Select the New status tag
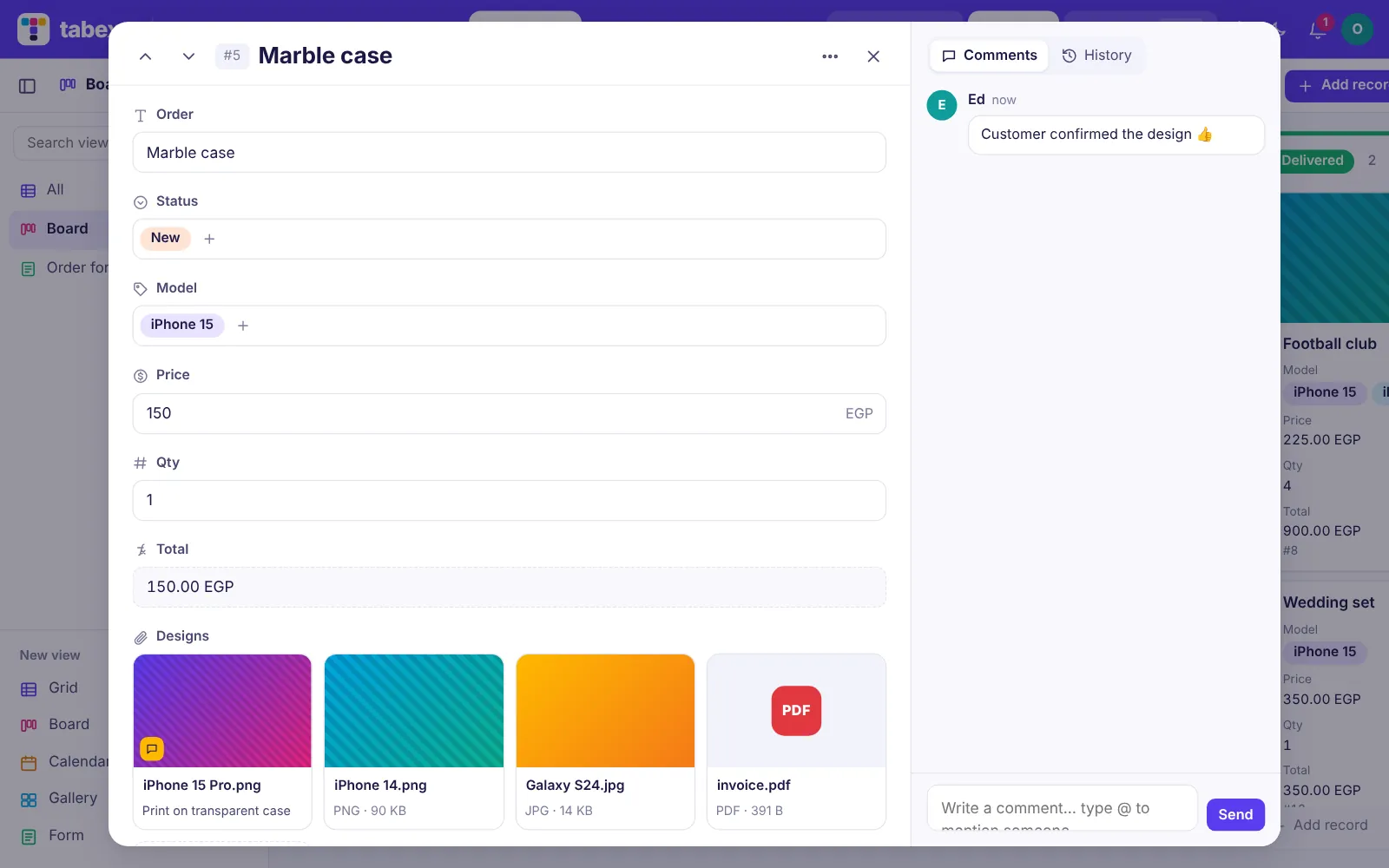The width and height of the screenshot is (1389, 868). coord(165,238)
